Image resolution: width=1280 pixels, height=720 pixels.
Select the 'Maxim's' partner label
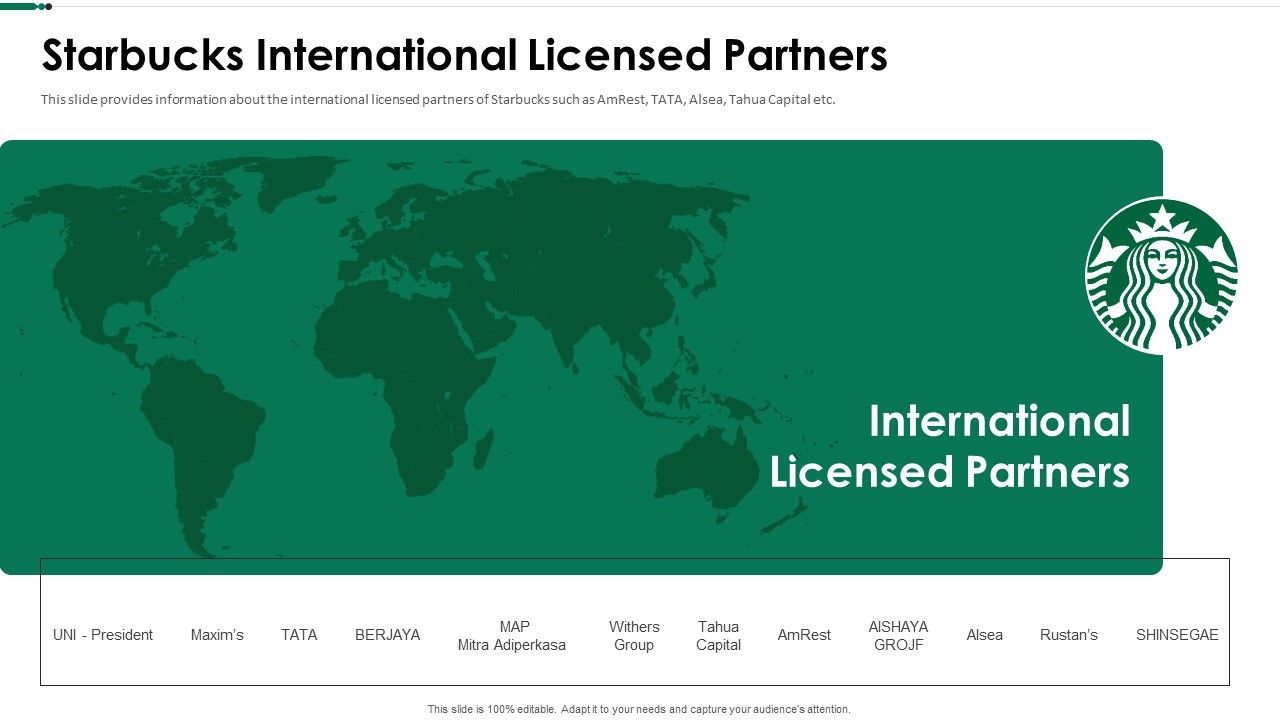pos(217,635)
